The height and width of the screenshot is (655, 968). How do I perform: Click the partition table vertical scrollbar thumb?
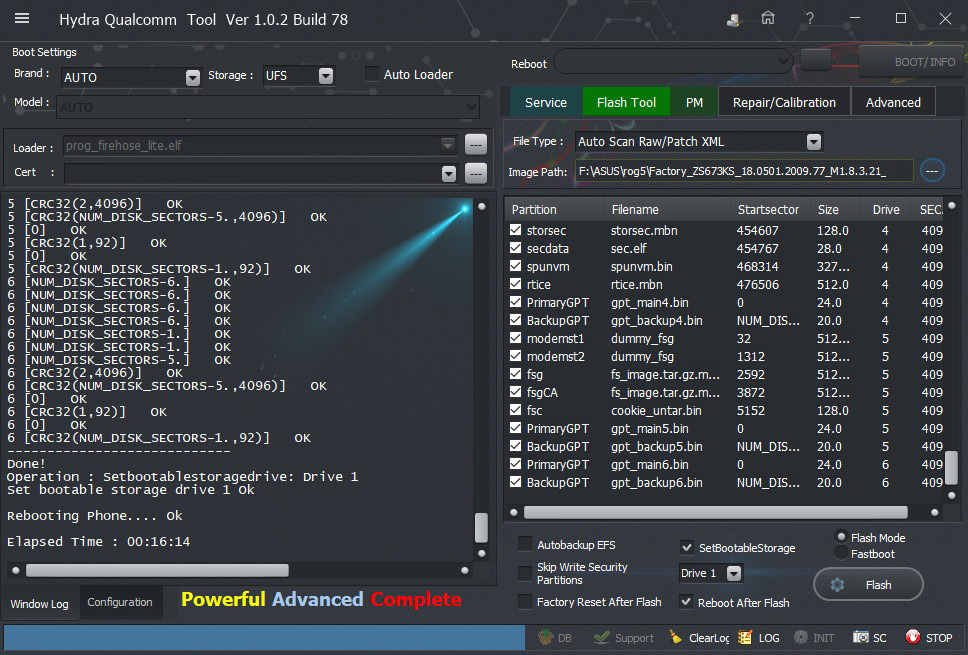tap(951, 468)
